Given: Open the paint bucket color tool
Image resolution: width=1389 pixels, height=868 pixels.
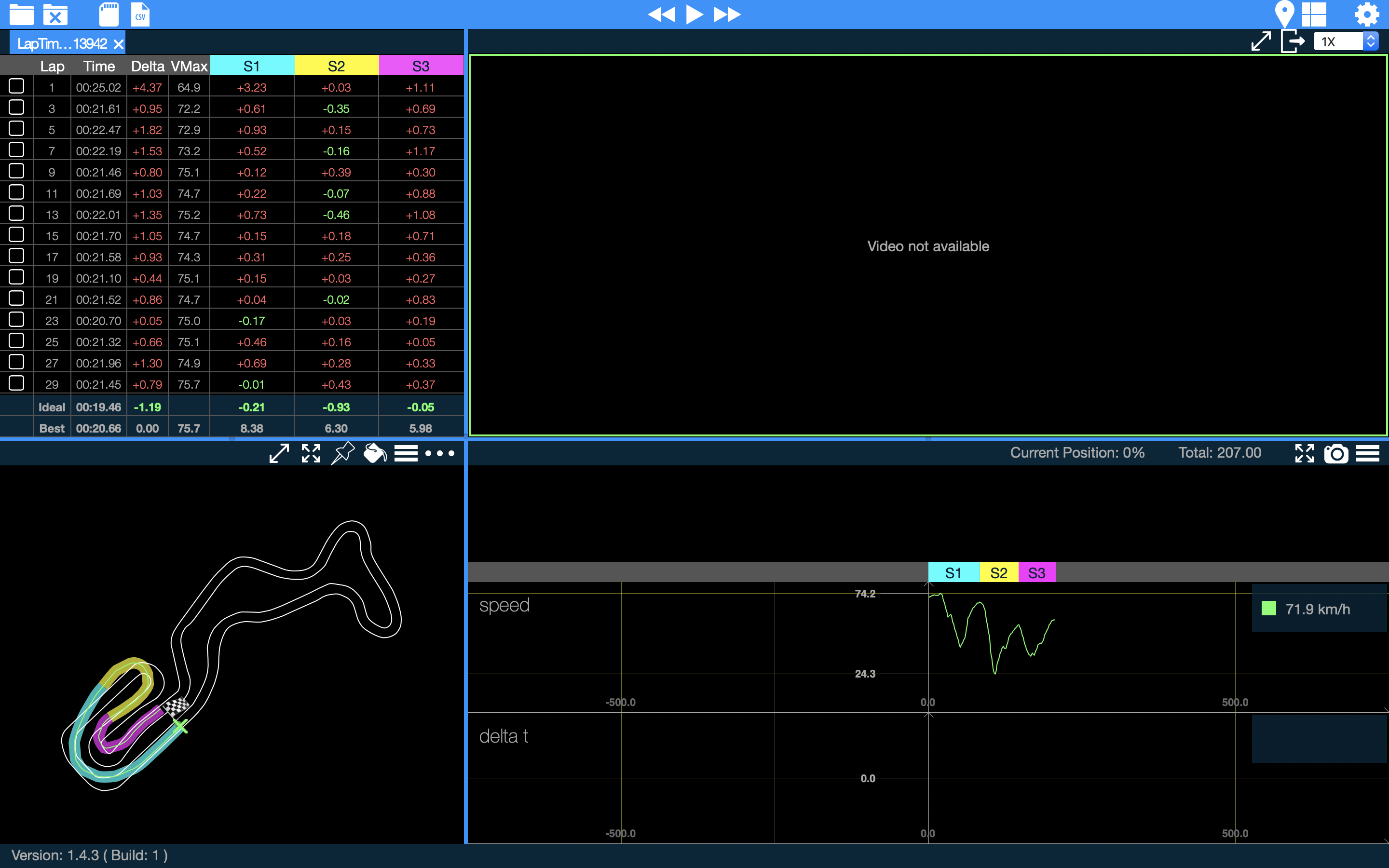Looking at the screenshot, I should tap(375, 453).
